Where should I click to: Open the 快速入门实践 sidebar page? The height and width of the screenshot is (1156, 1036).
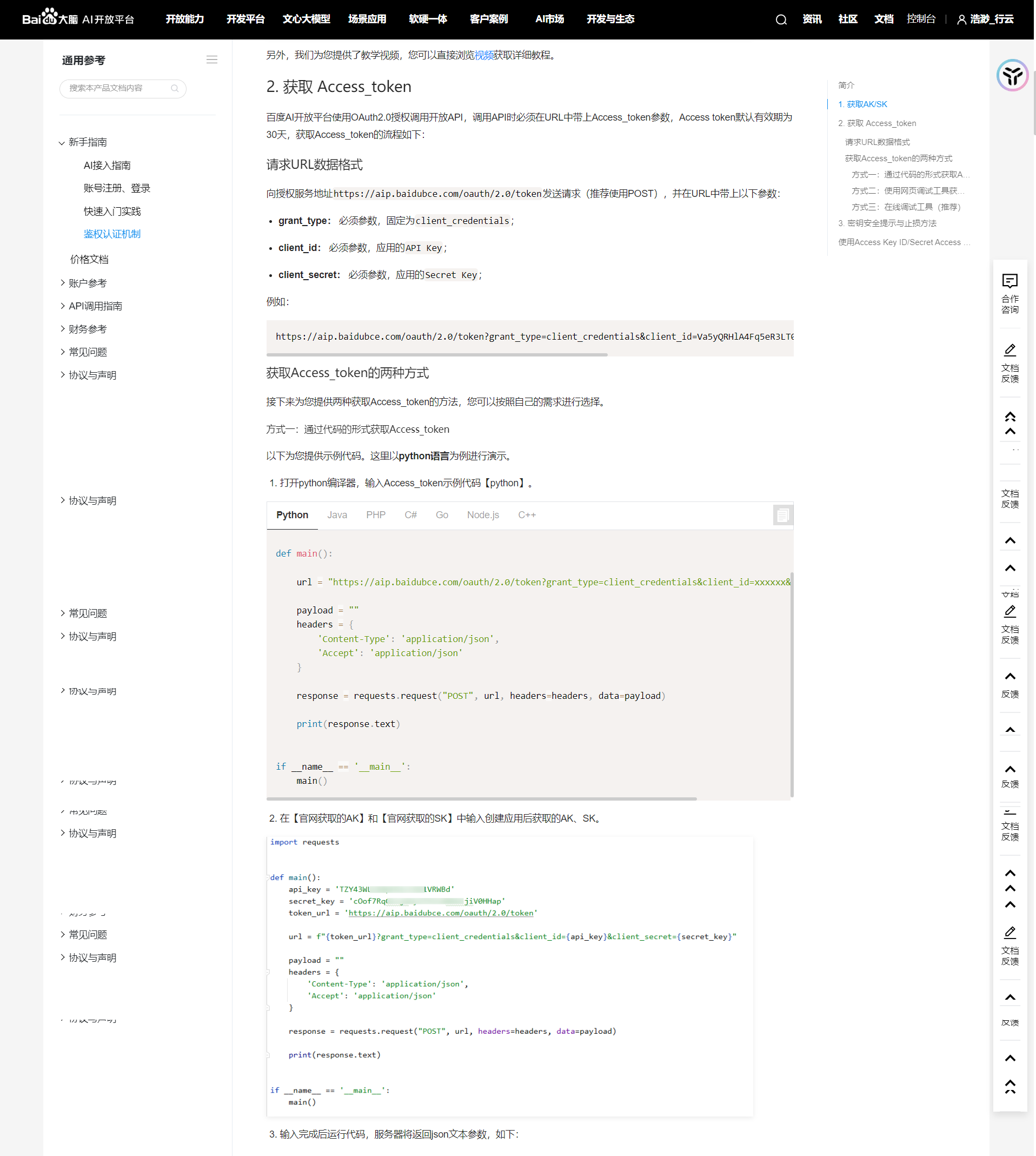[x=112, y=212]
